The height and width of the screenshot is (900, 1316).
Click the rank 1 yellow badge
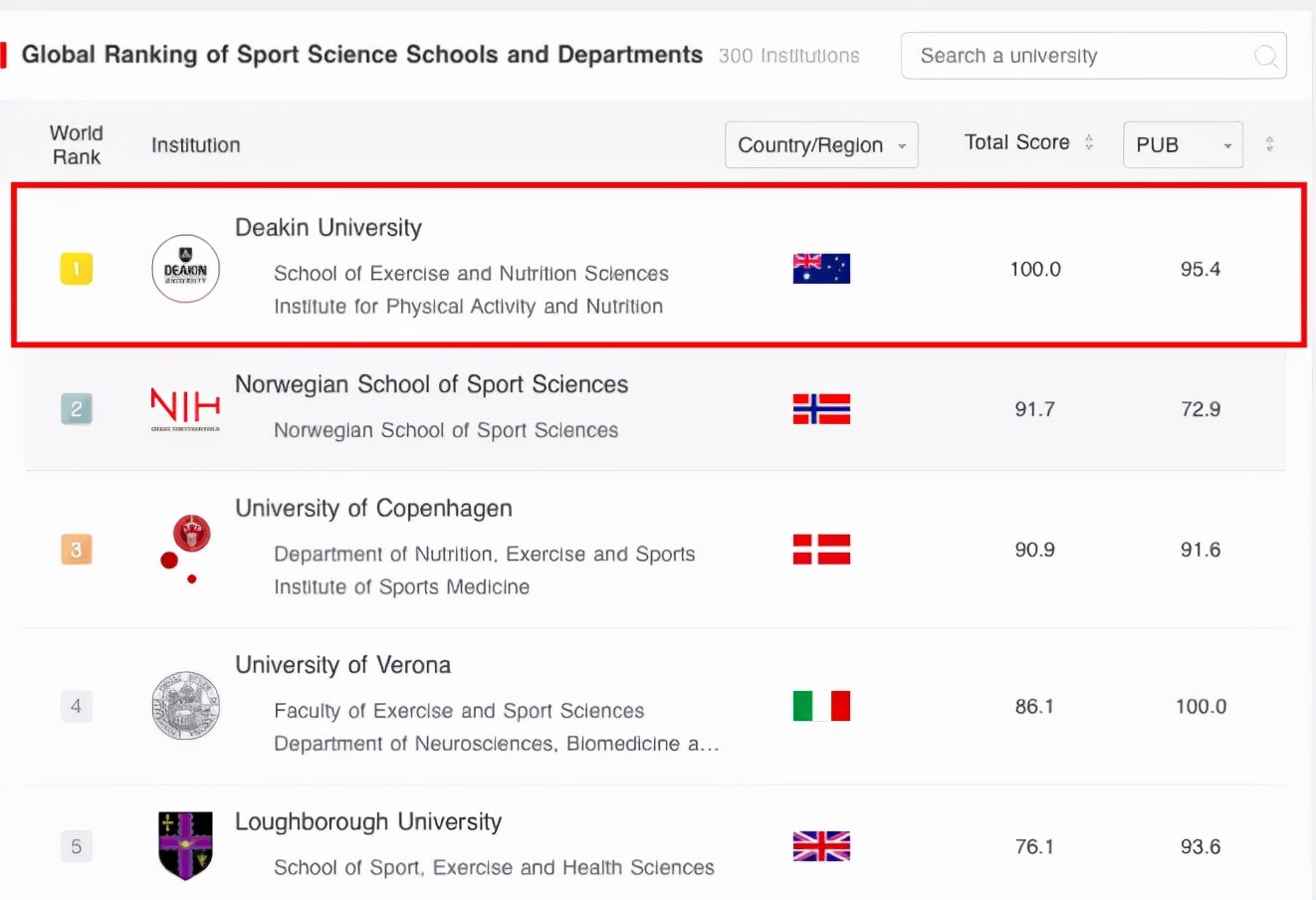[x=77, y=269]
